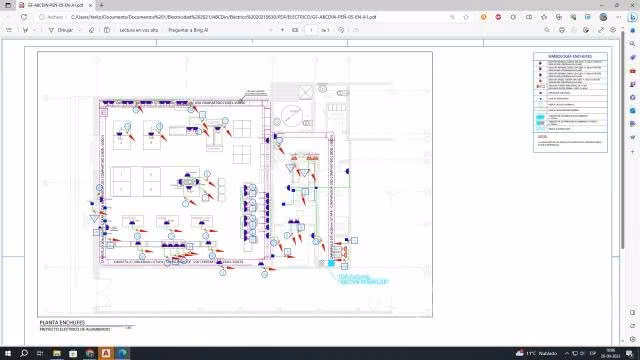The width and height of the screenshot is (640, 360).
Task: Open File Explorer from taskbar
Action: [x=57, y=353]
